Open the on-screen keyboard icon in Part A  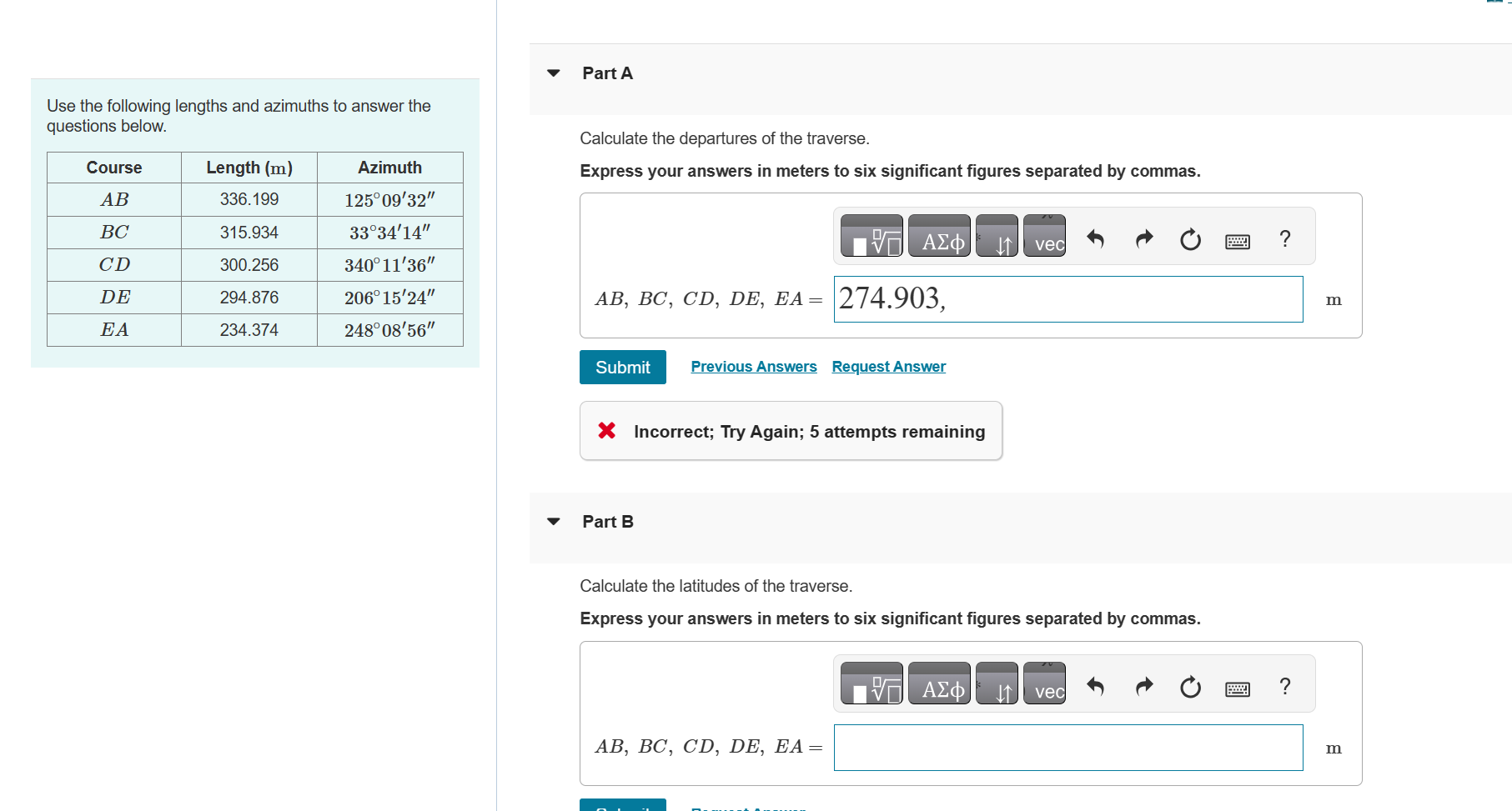(1238, 240)
